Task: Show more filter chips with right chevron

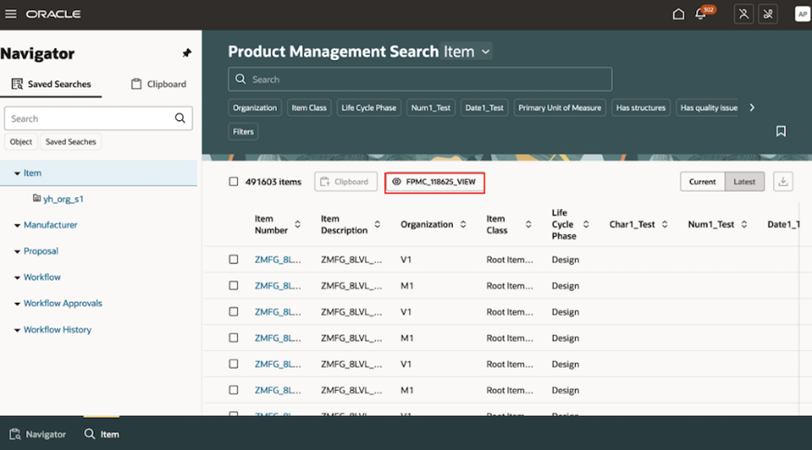Action: point(752,108)
